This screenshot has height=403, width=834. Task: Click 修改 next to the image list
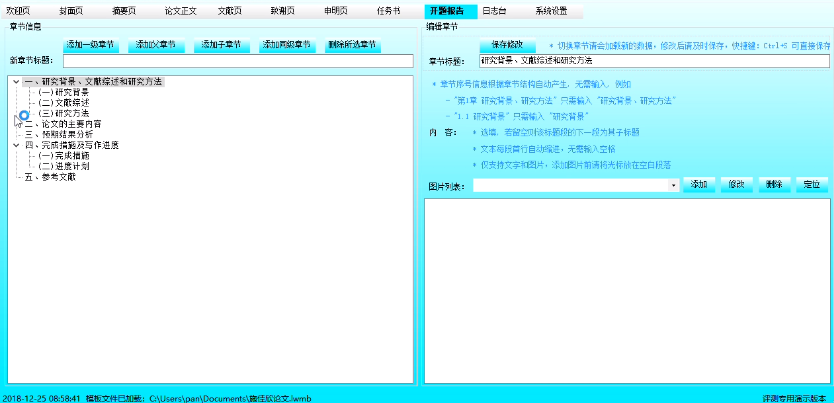pos(737,185)
